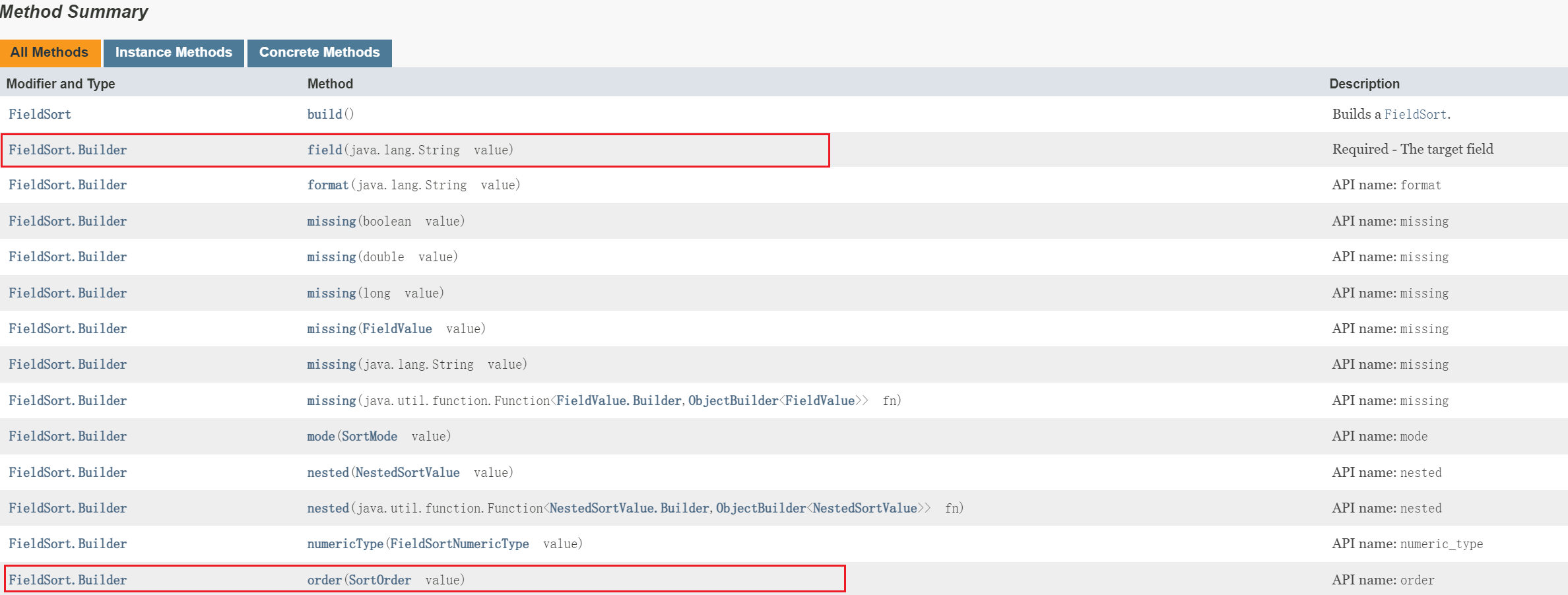1568x595 pixels.
Task: Open the SortMode parameter type link
Action: (x=370, y=437)
